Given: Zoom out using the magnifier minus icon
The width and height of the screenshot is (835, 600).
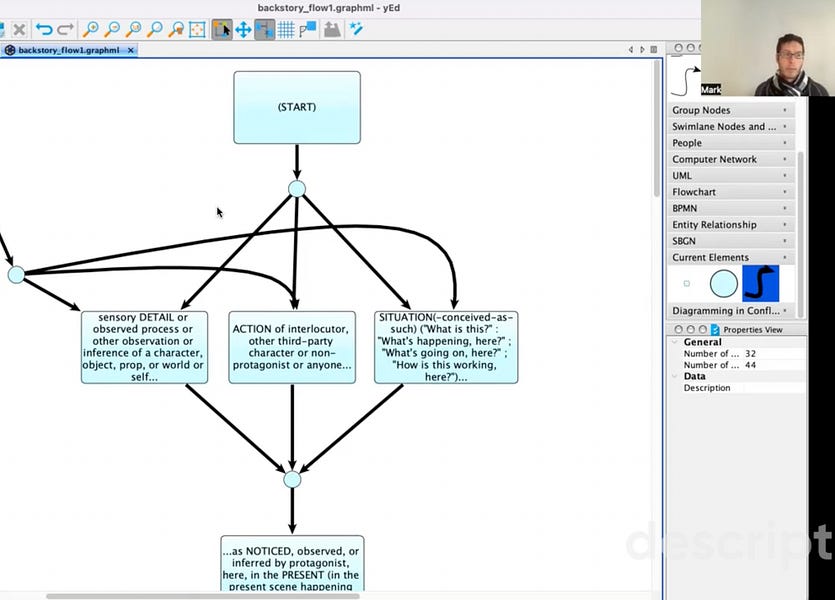Looking at the screenshot, I should pos(111,29).
